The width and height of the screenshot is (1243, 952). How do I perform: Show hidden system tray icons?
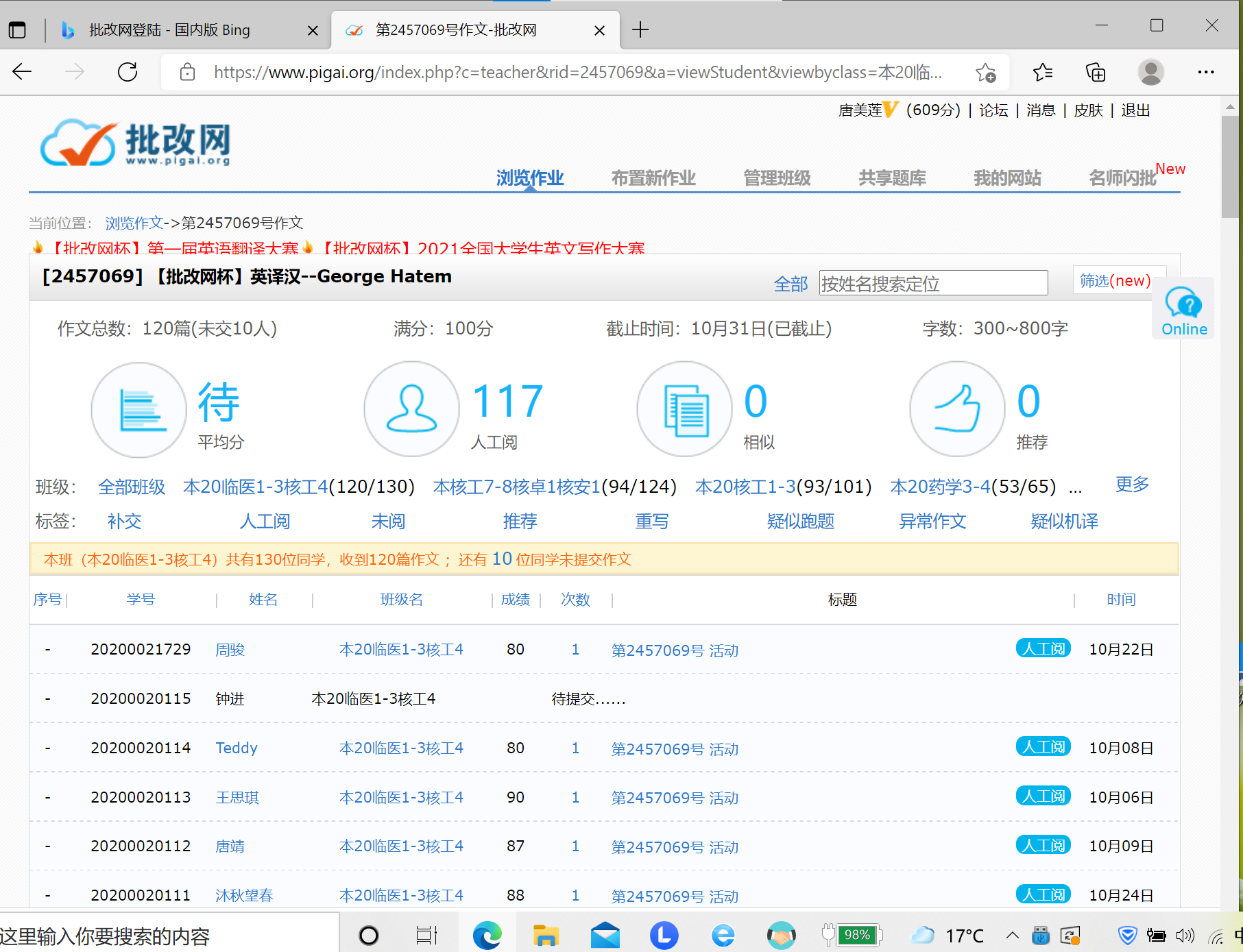coord(1012,935)
